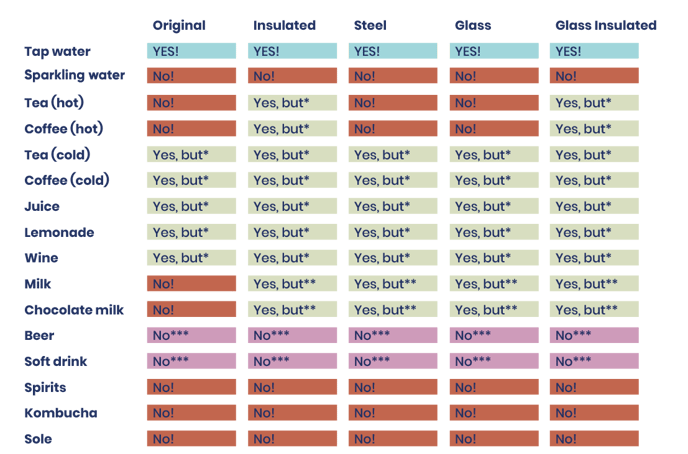This screenshot has height=454, width=688.
Task: Click Tea (hot) cell under Insulated
Action: [292, 102]
